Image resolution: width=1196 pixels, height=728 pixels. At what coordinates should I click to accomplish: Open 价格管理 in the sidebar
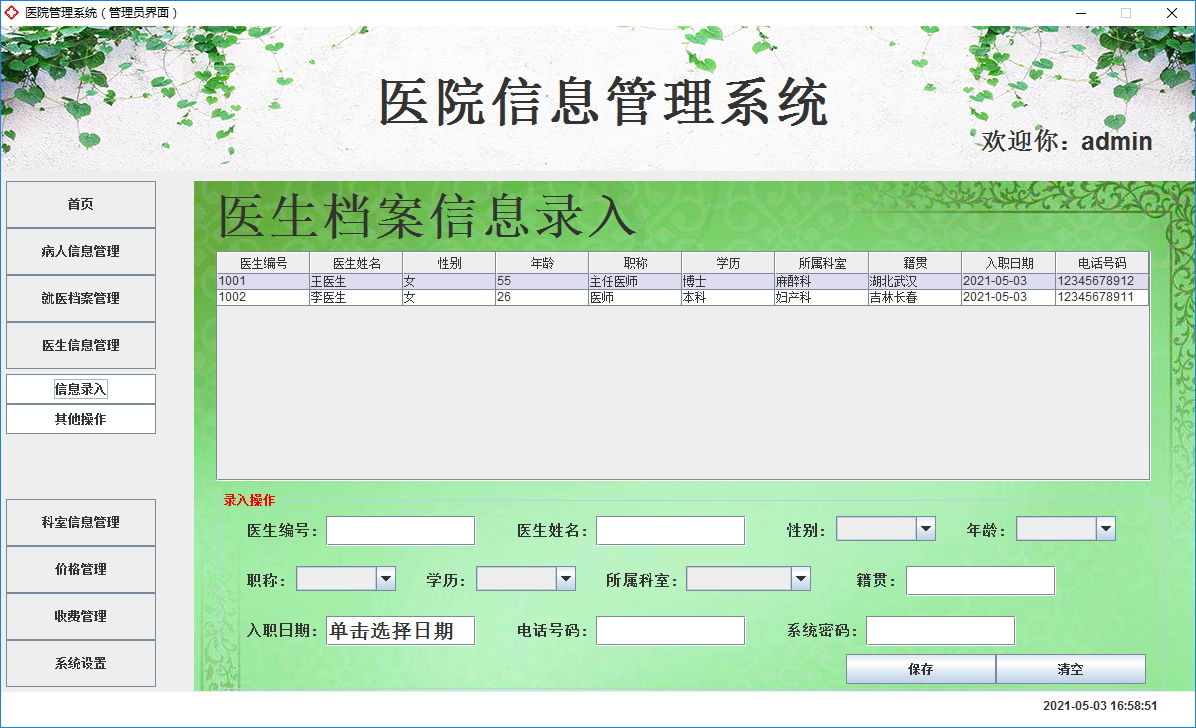pos(81,569)
